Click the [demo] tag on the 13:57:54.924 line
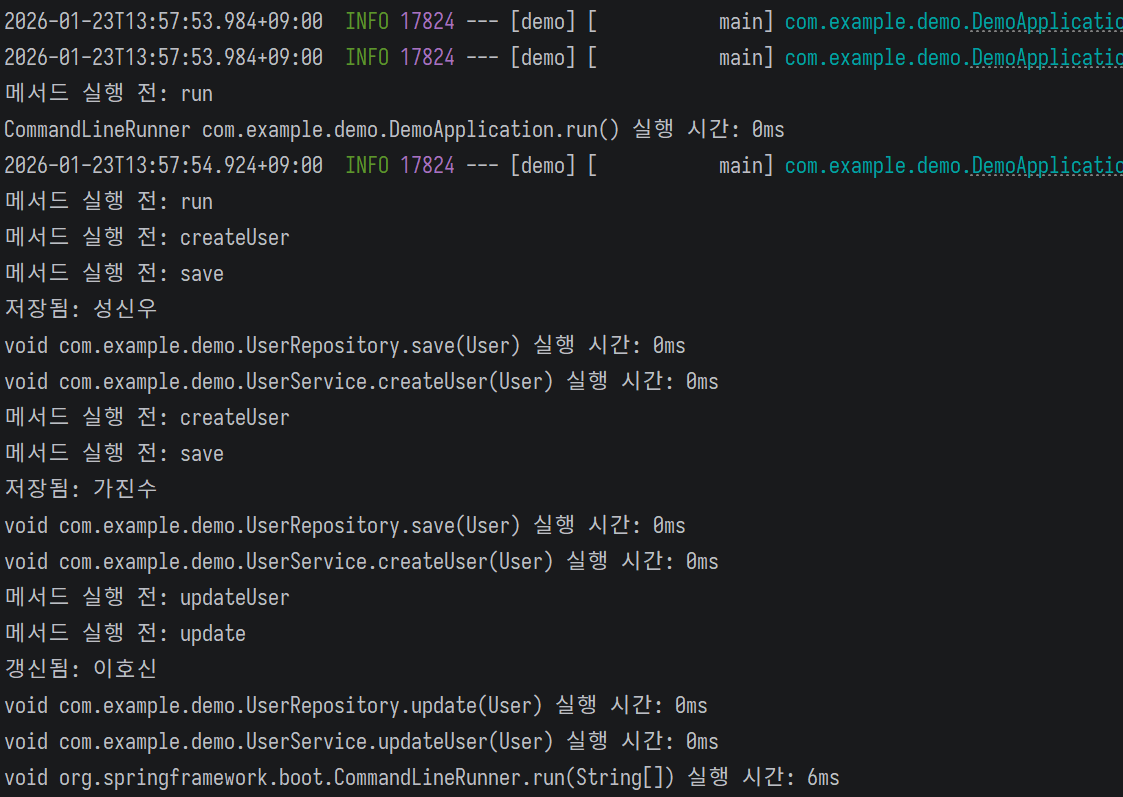The image size is (1123, 797). tap(542, 166)
